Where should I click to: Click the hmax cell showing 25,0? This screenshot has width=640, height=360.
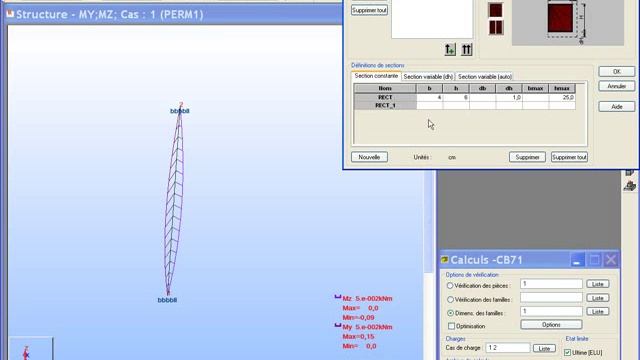point(562,97)
